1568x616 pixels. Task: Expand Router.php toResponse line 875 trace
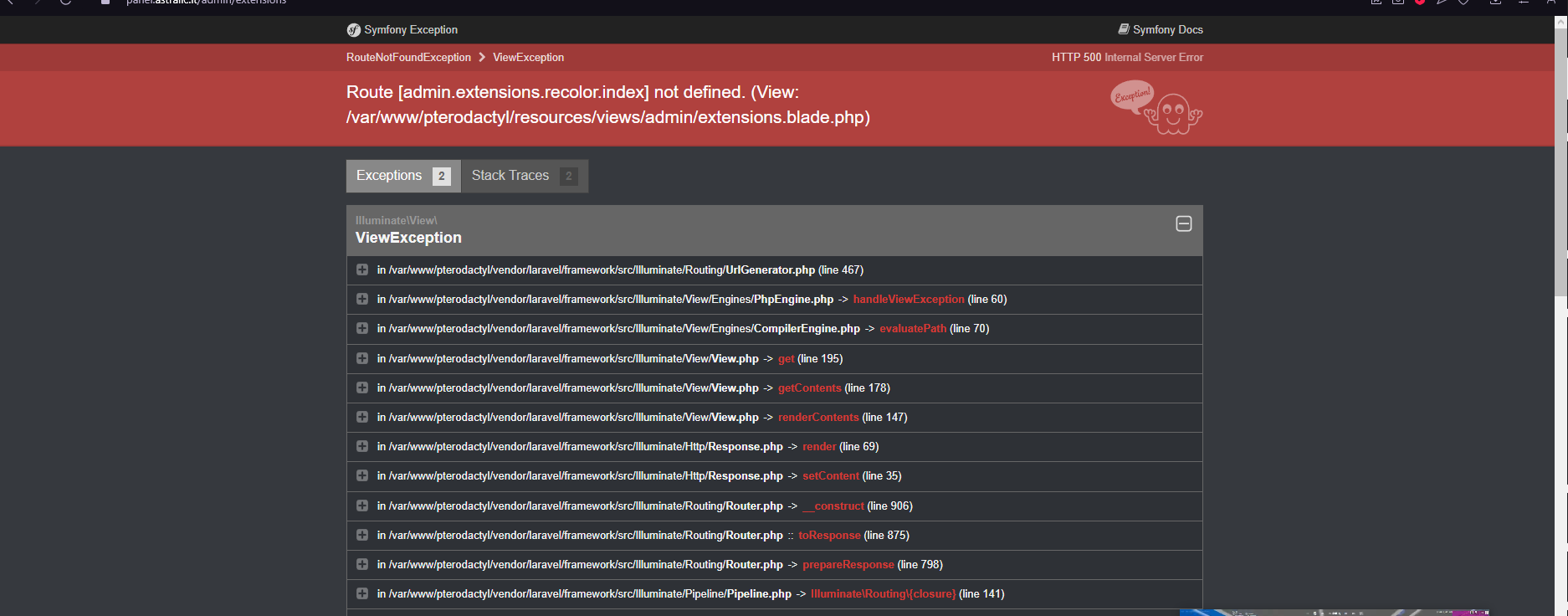point(362,535)
